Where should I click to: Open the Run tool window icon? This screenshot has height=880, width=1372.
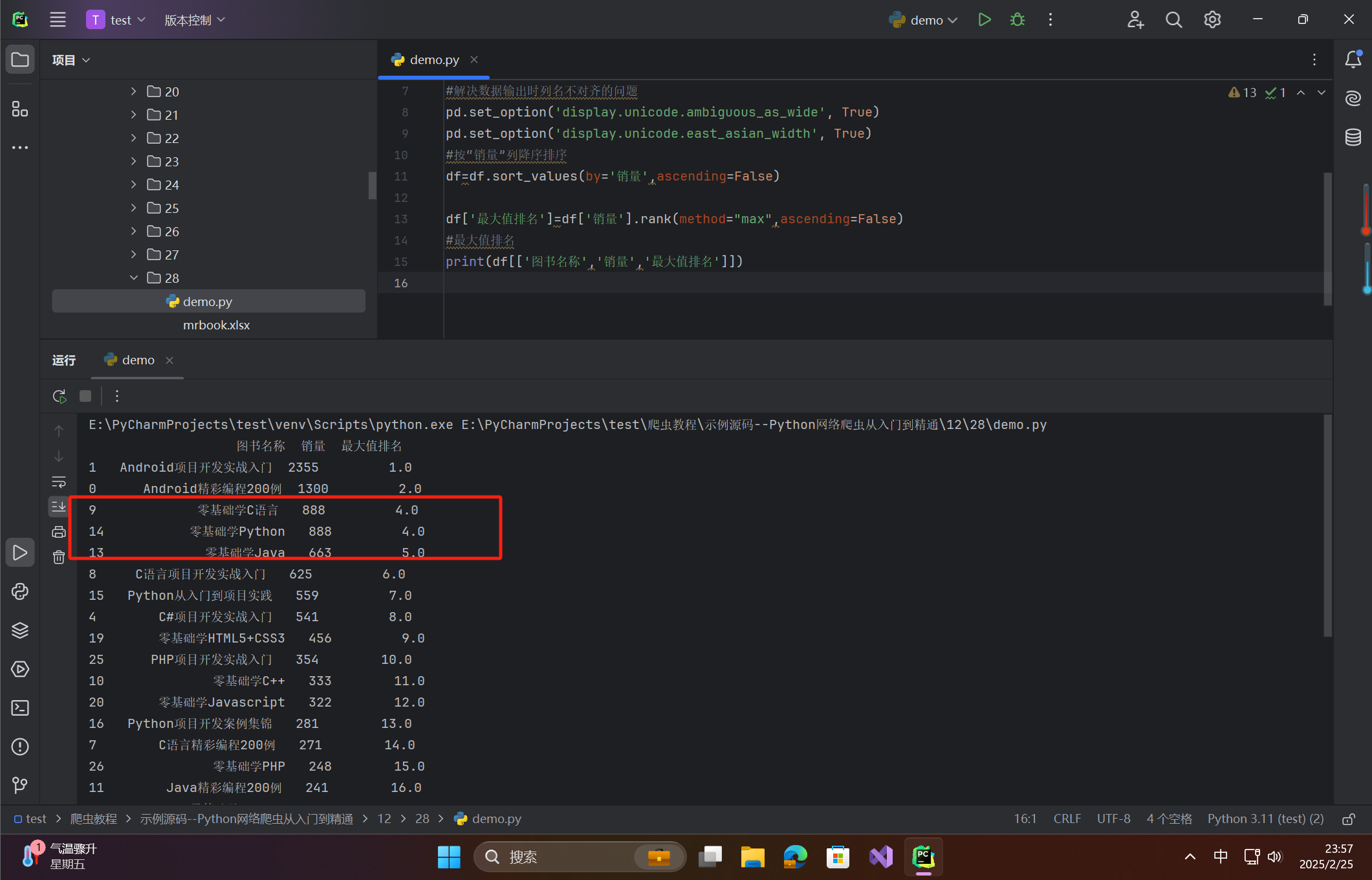pyautogui.click(x=20, y=553)
